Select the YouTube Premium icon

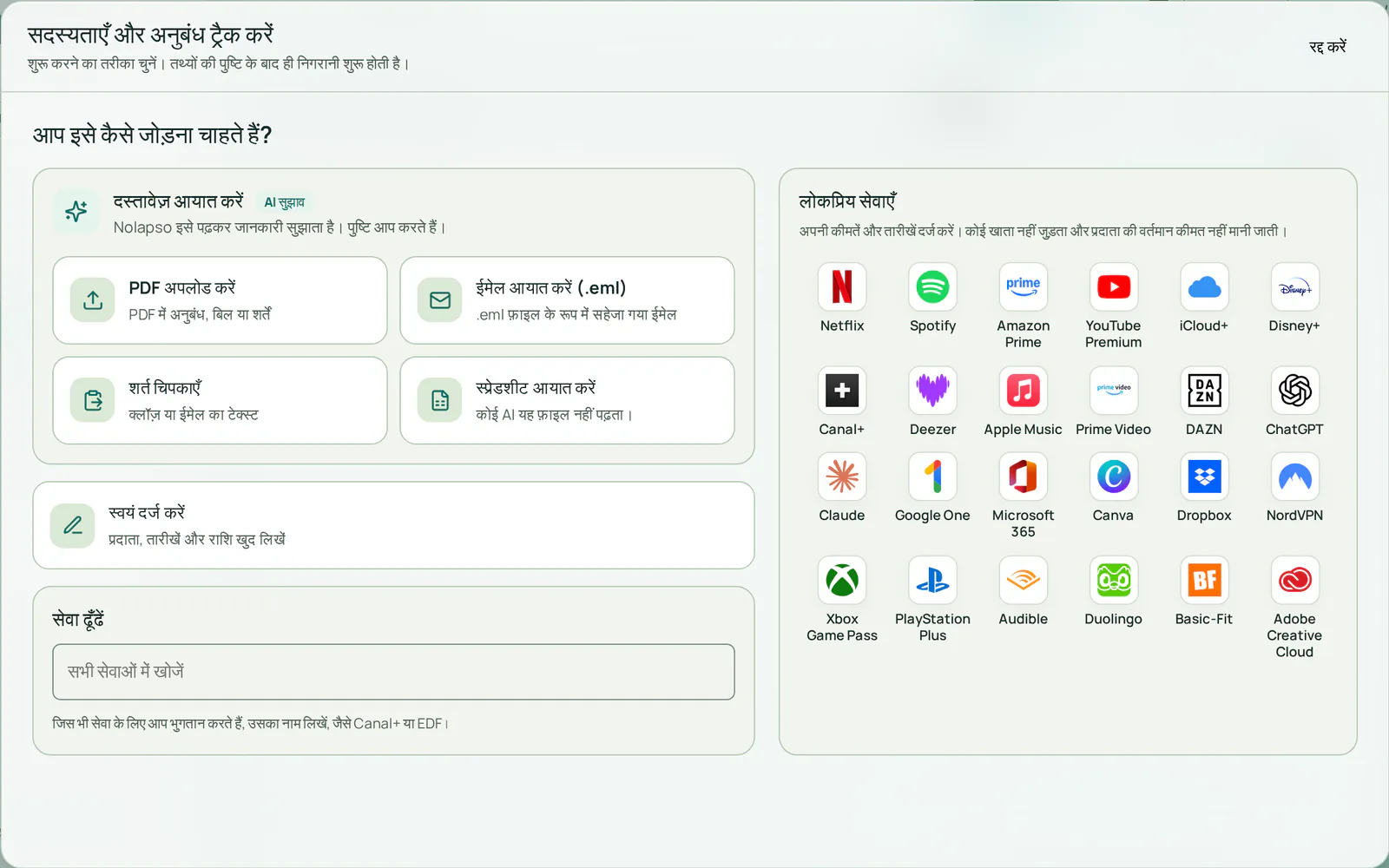tap(1113, 286)
